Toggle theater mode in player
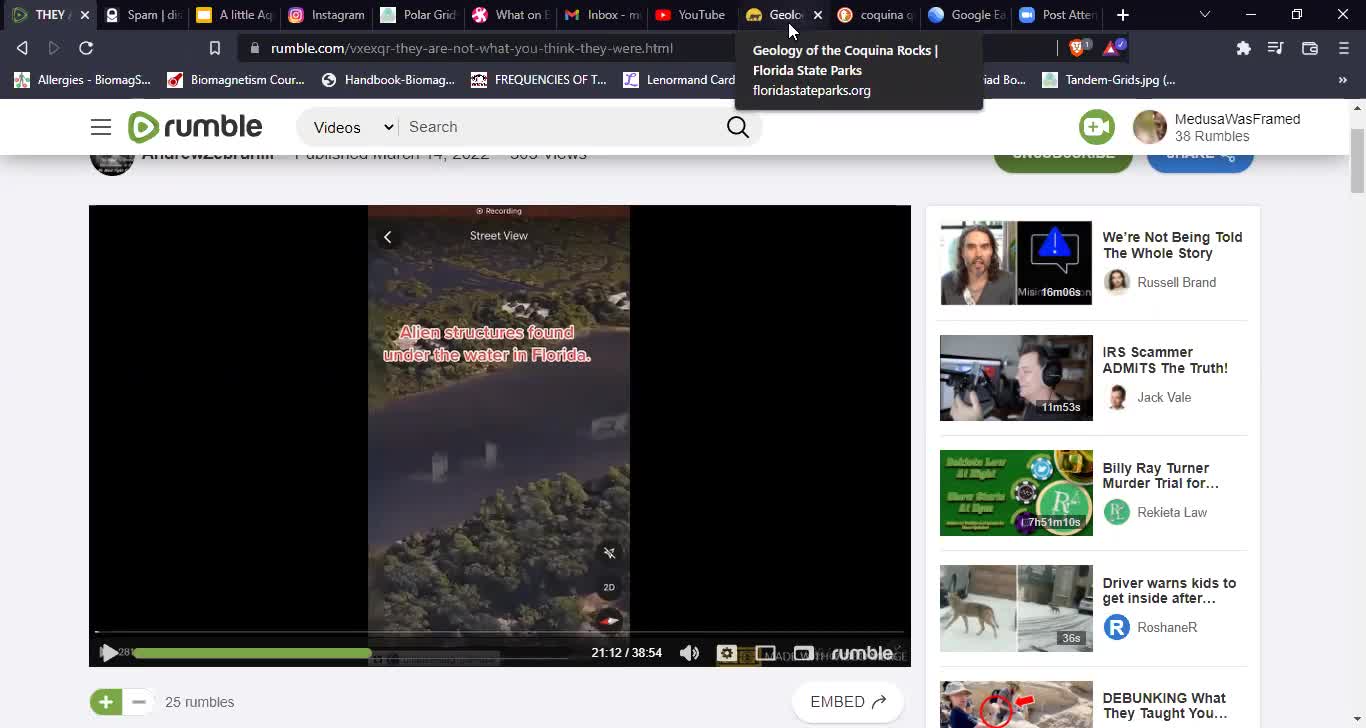Viewport: 1366px width, 728px height. click(766, 653)
